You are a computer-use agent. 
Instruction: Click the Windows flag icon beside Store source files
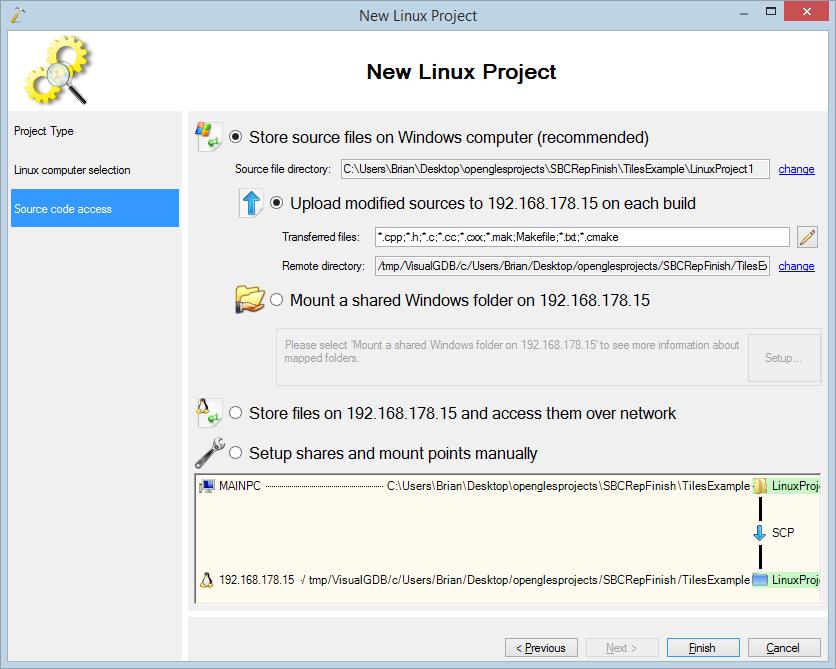tap(208, 136)
